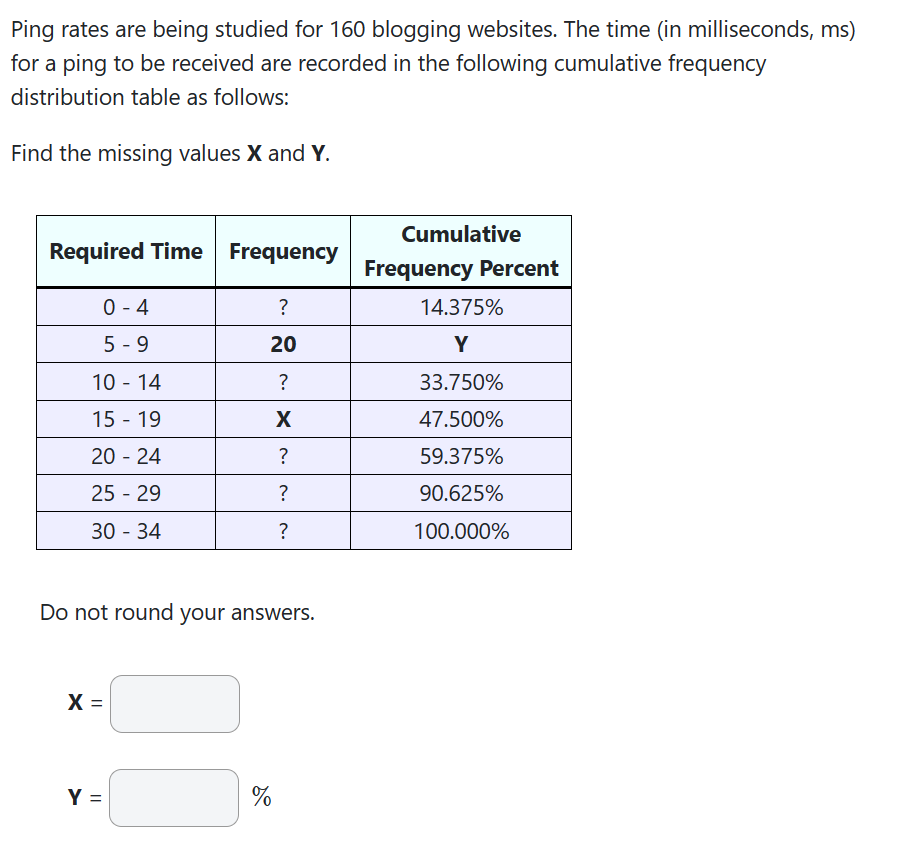This screenshot has height=847, width=905.
Task: Click the 47.500% value beside X
Action: 460,419
